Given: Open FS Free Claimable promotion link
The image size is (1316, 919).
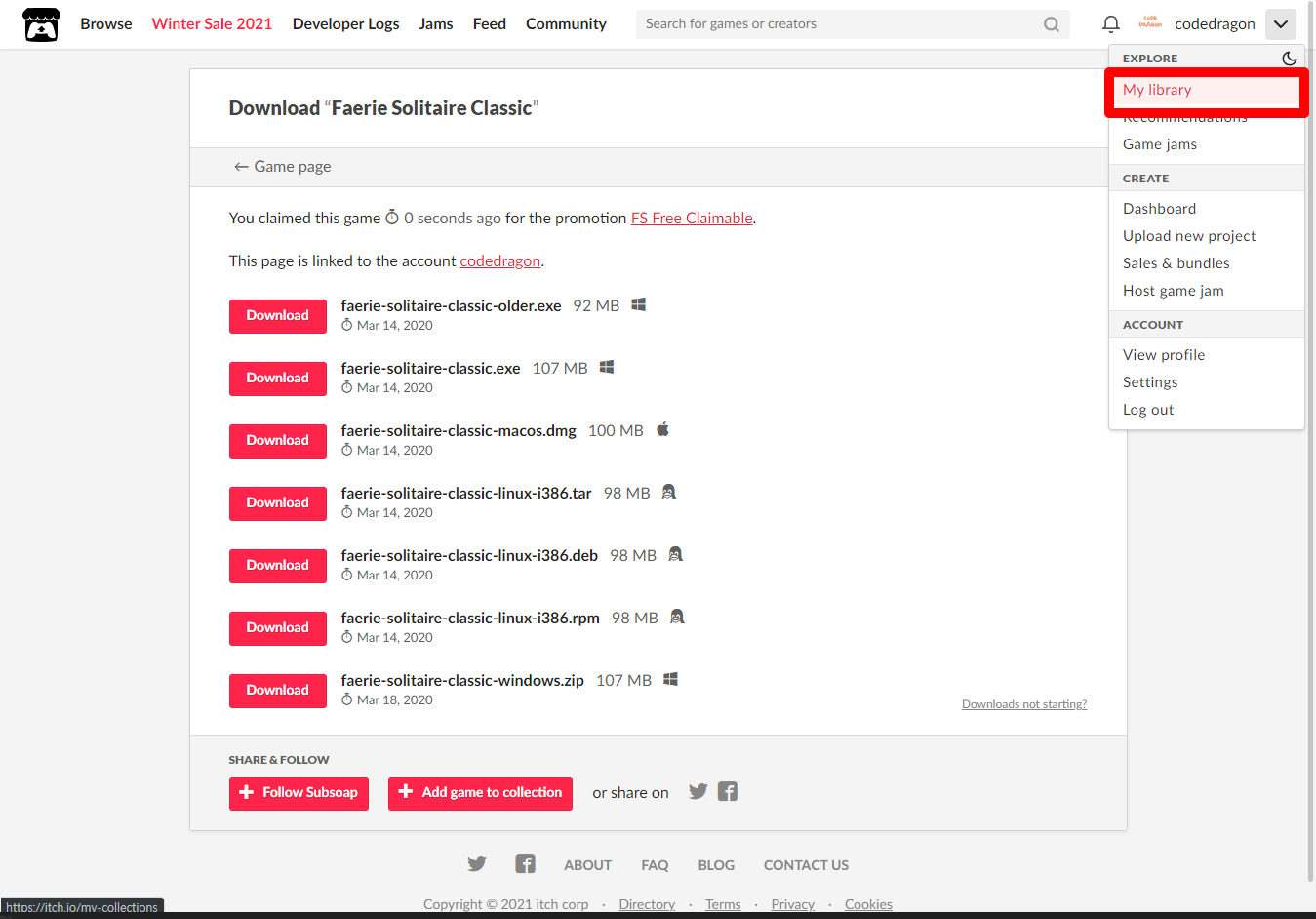Looking at the screenshot, I should (x=692, y=219).
